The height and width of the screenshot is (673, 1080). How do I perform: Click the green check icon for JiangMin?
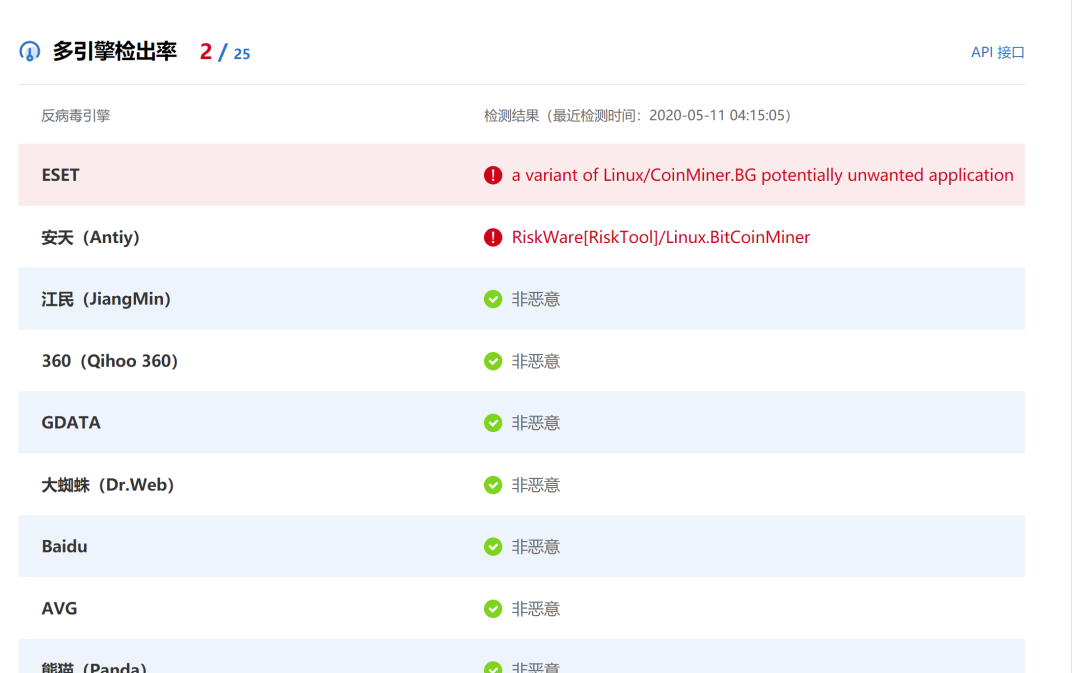coord(492,299)
